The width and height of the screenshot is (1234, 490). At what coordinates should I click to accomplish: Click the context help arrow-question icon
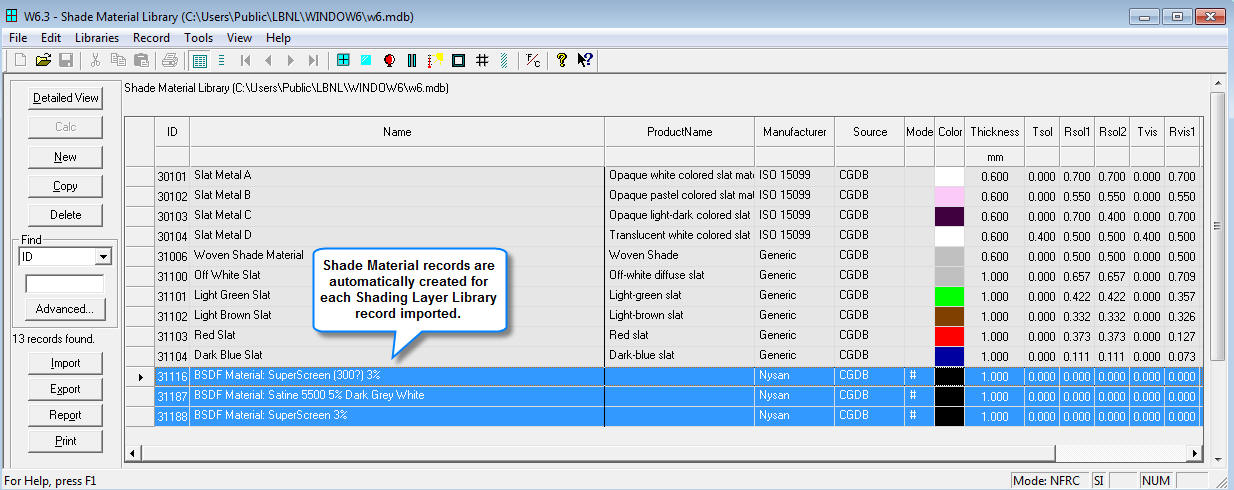pos(586,60)
